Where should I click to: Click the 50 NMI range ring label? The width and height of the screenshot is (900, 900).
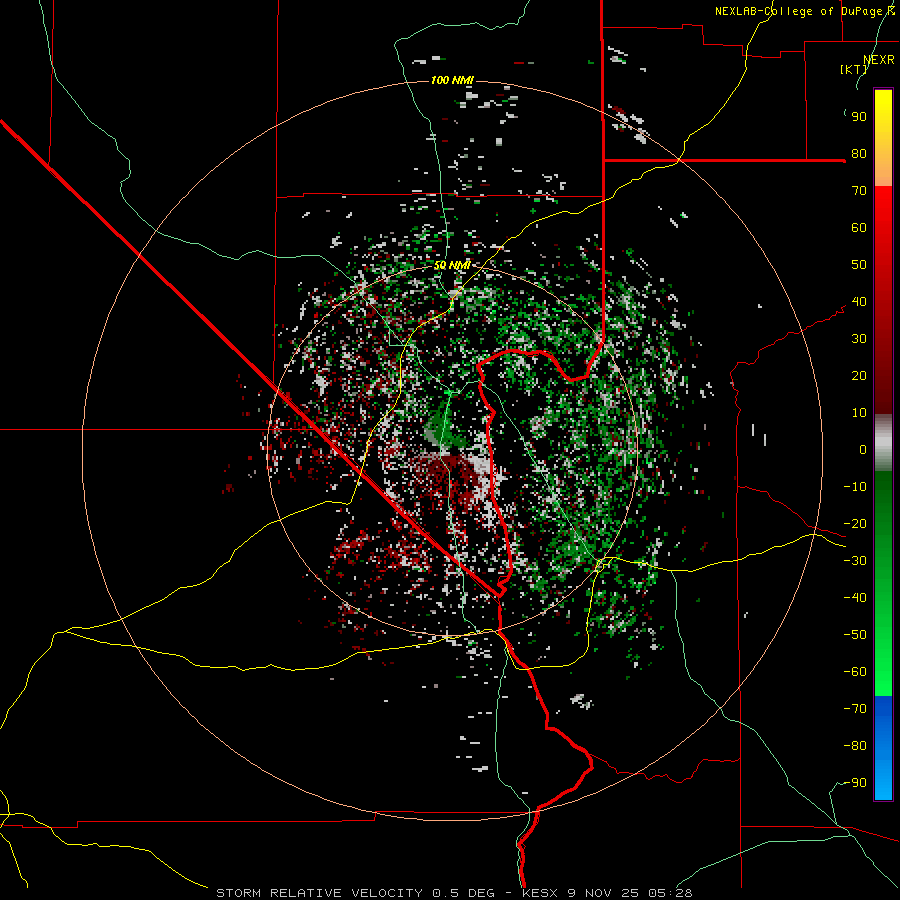452,265
